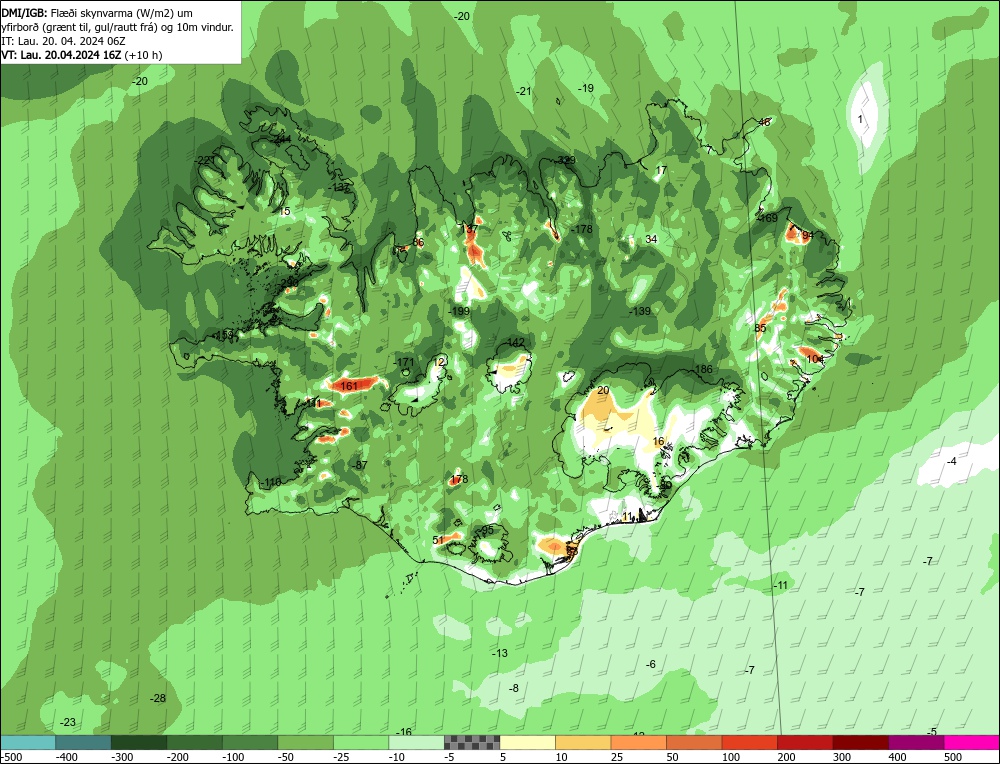The height and width of the screenshot is (764, 1000).
Task: Select the red swatch between 200 and 300
Action: pyautogui.click(x=805, y=742)
